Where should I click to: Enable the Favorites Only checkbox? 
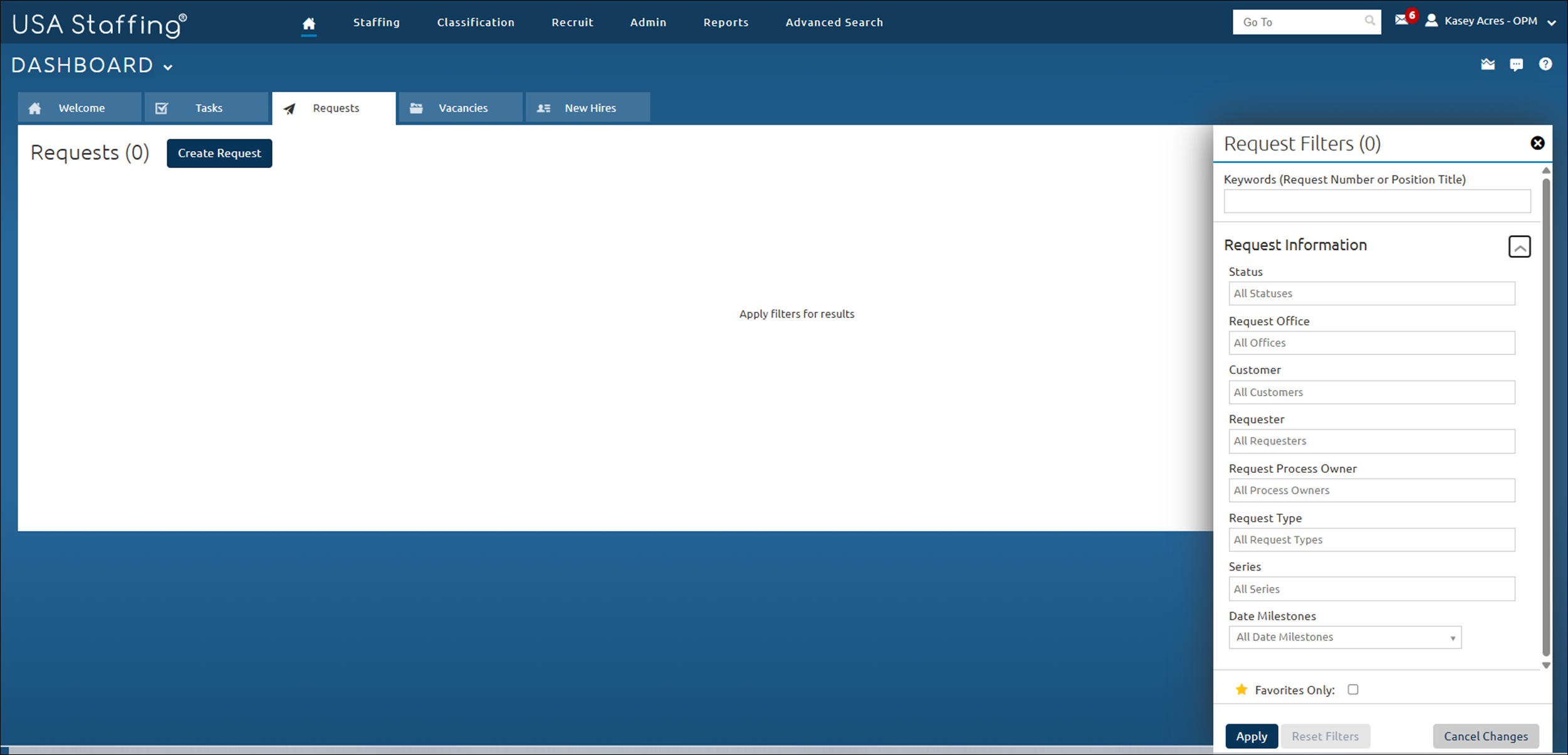pos(1353,690)
